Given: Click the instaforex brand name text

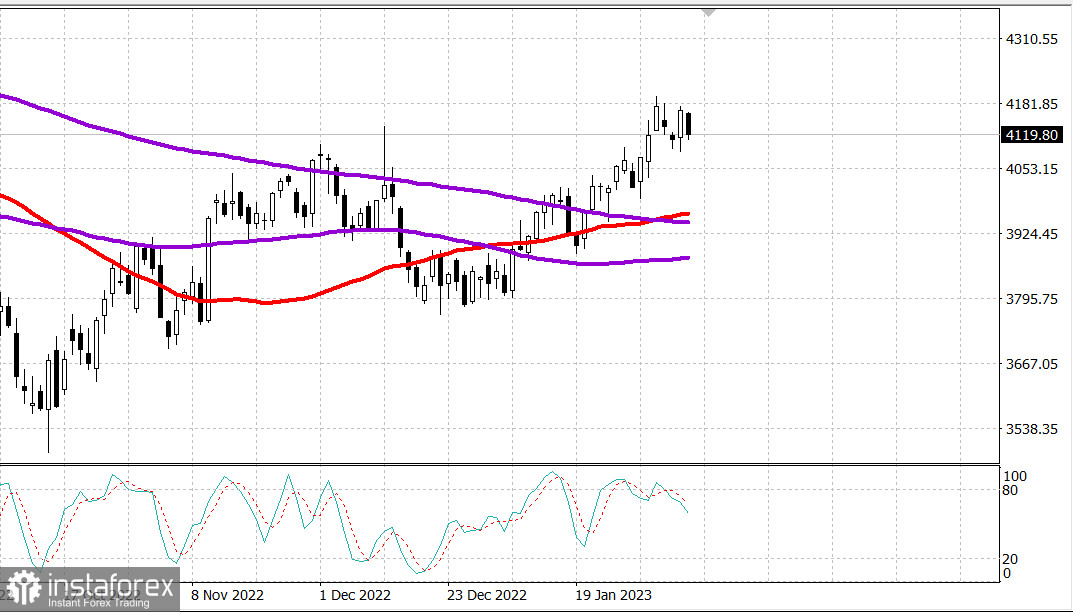Looking at the screenshot, I should click(111, 585).
